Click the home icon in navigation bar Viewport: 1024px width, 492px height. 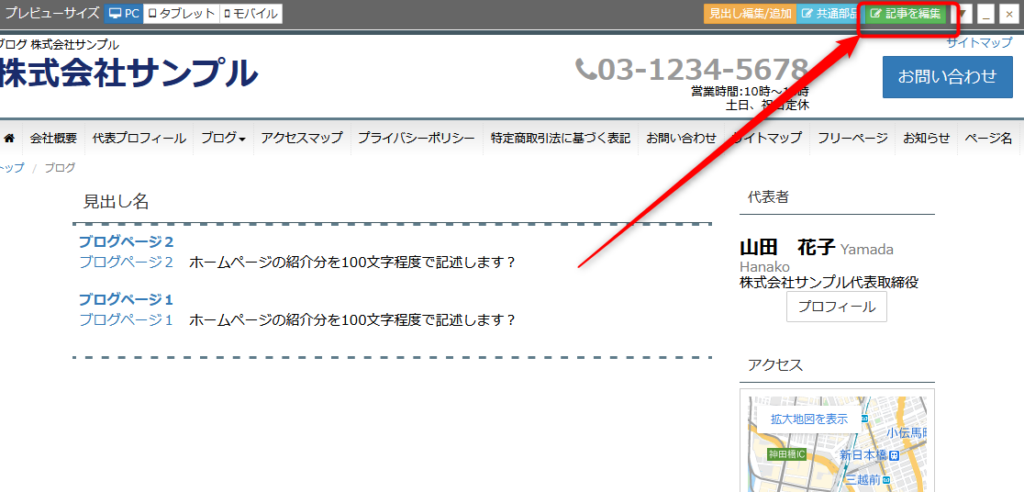pyautogui.click(x=10, y=138)
